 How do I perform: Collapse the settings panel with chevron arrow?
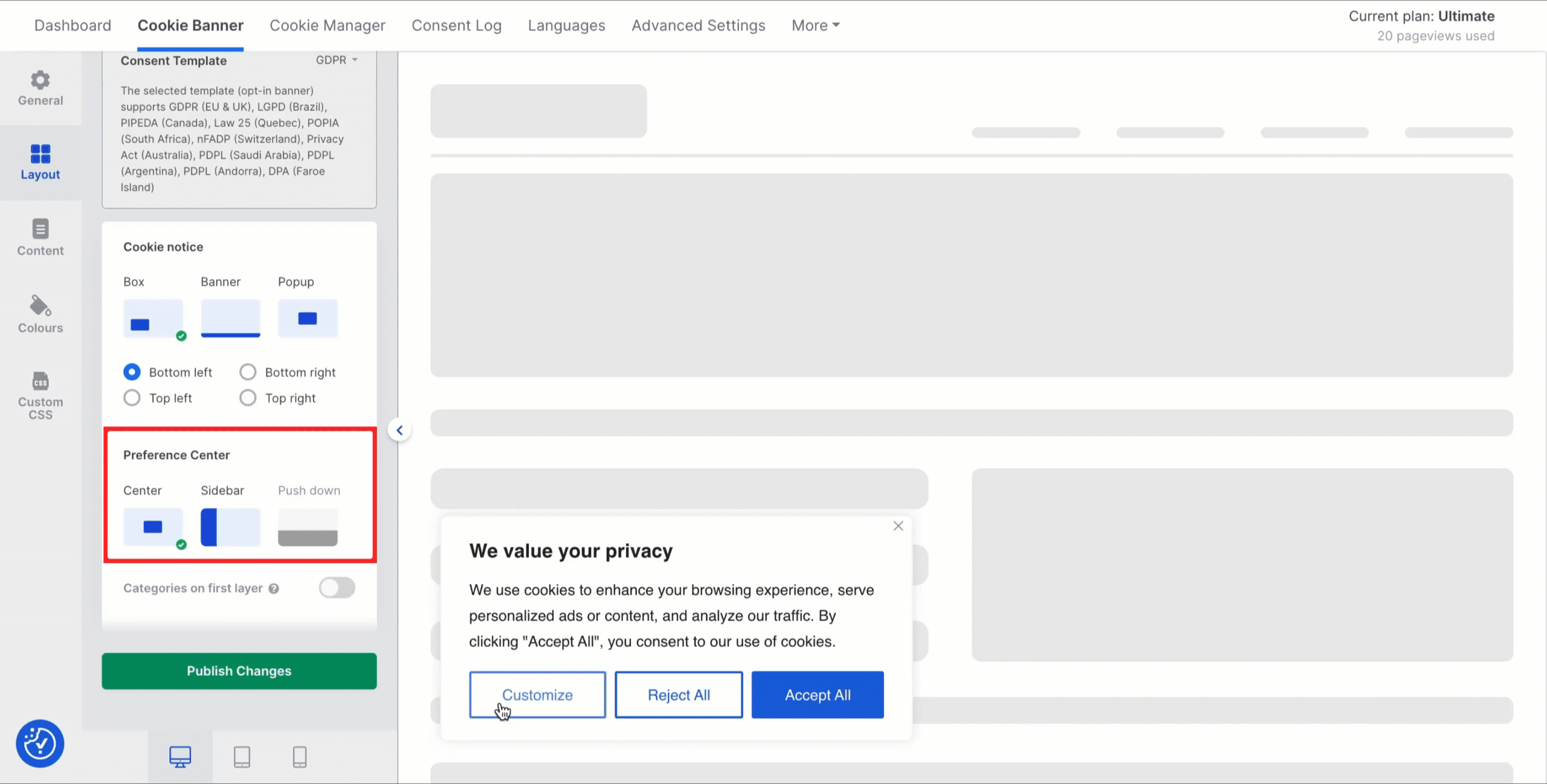[399, 430]
